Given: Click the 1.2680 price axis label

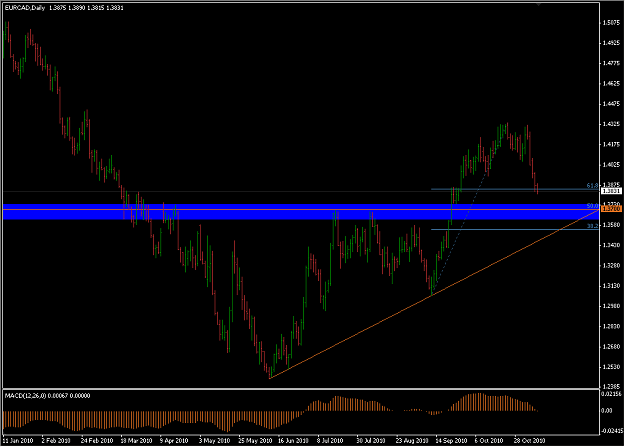Looking at the screenshot, I should point(611,347).
